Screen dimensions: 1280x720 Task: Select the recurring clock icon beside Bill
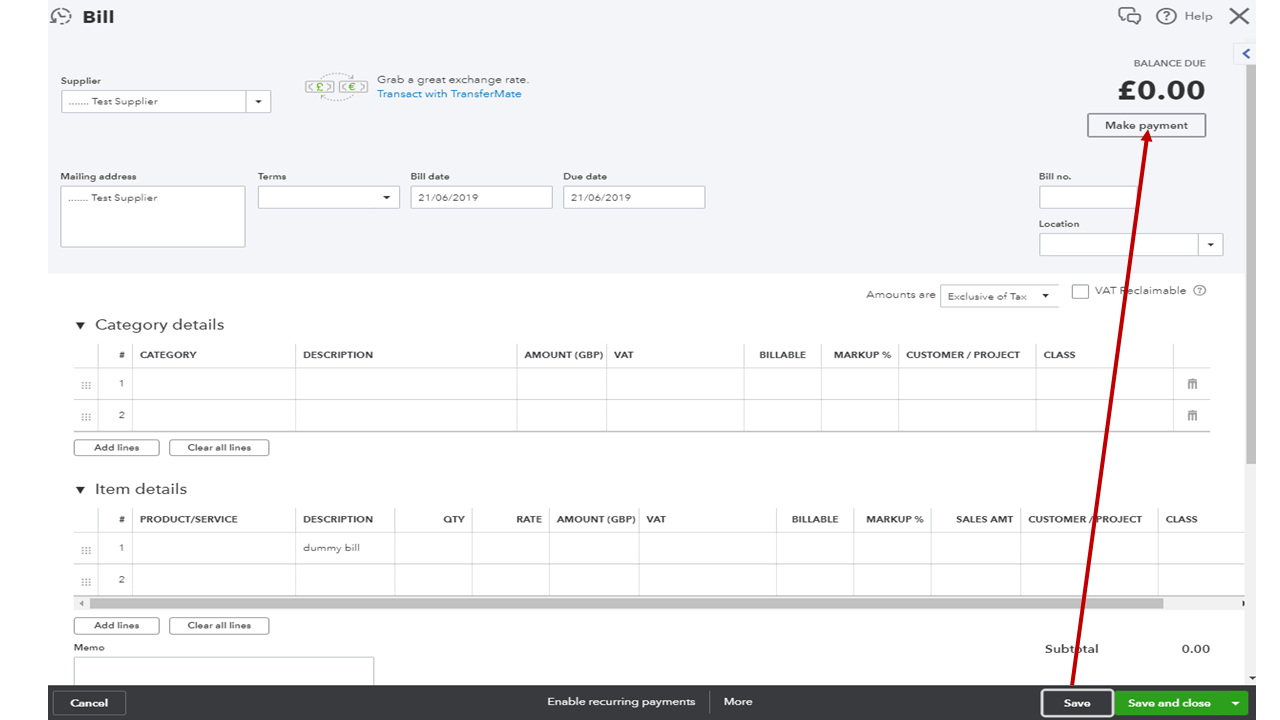60,16
